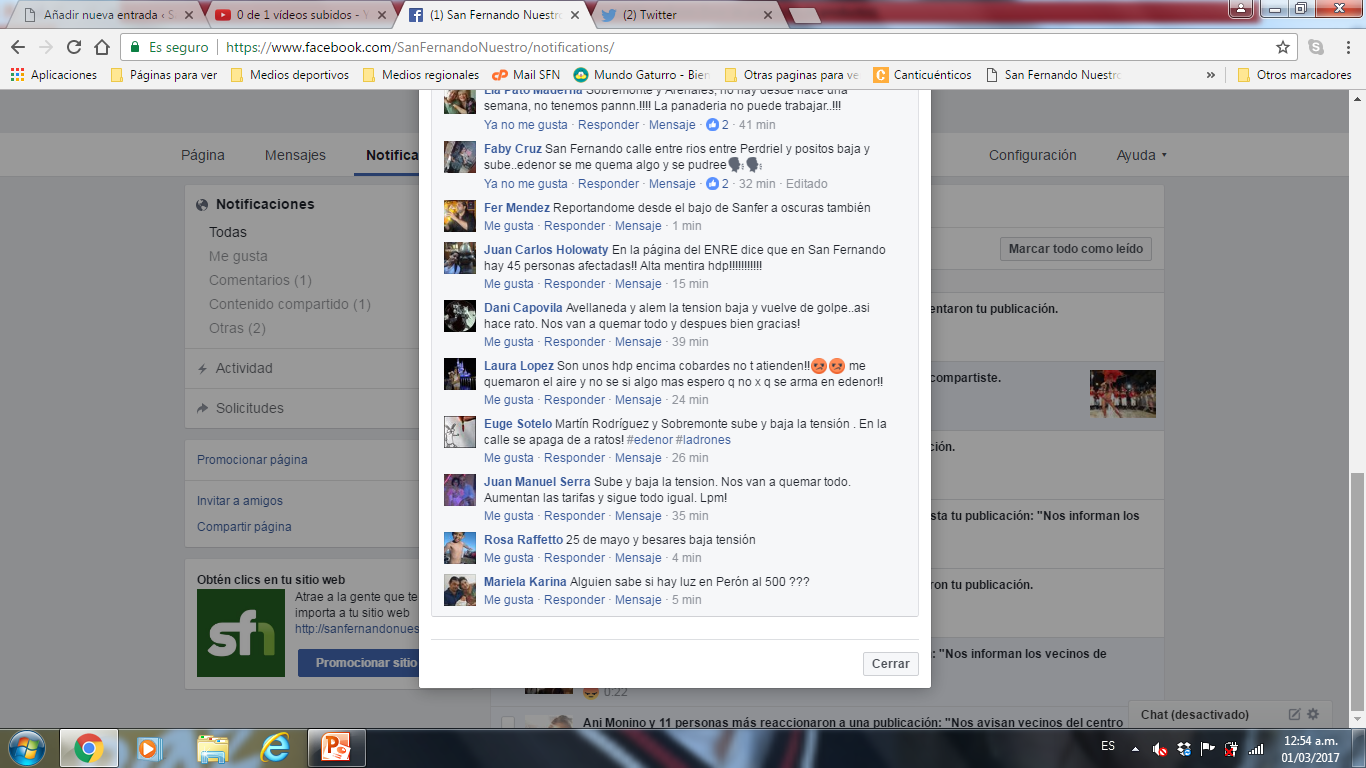This screenshot has height=768, width=1366.
Task: Open Laura Lopez's profile picture thumbnail
Action: (x=460, y=374)
